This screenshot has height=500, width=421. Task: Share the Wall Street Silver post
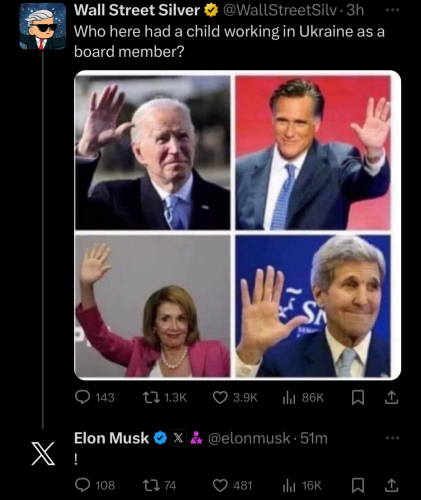tap(391, 398)
